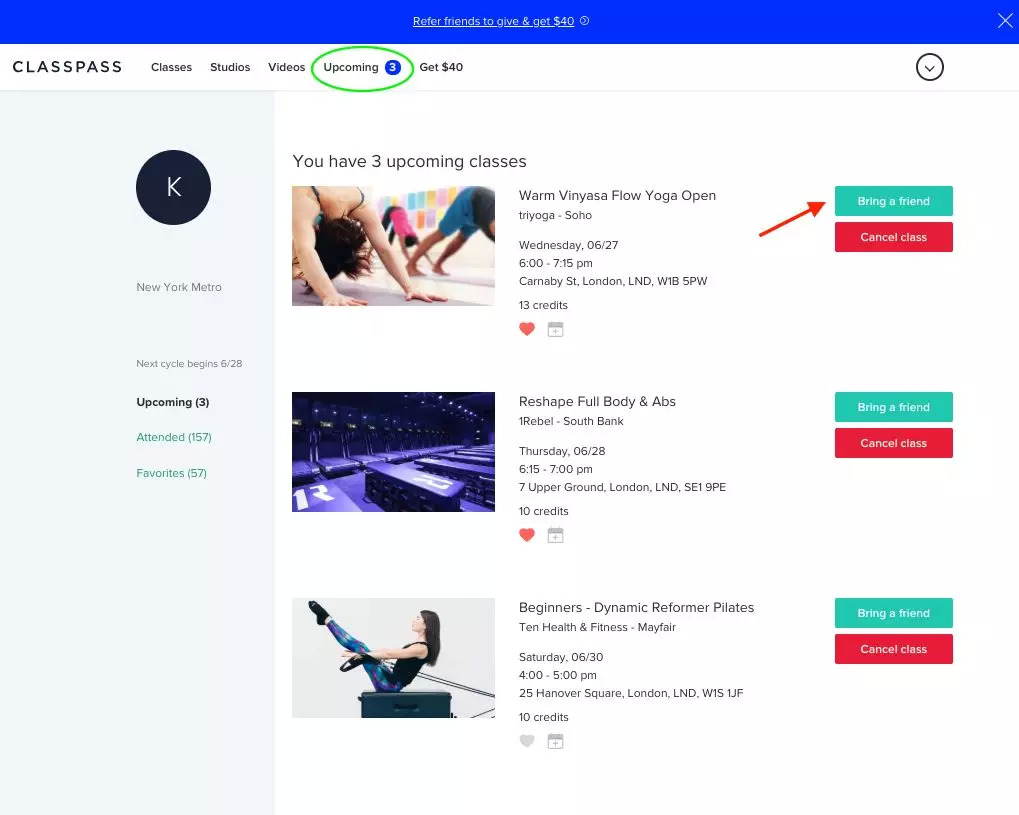This screenshot has width=1019, height=815.
Task: Open the Classes nav item
Action: pyautogui.click(x=172, y=67)
